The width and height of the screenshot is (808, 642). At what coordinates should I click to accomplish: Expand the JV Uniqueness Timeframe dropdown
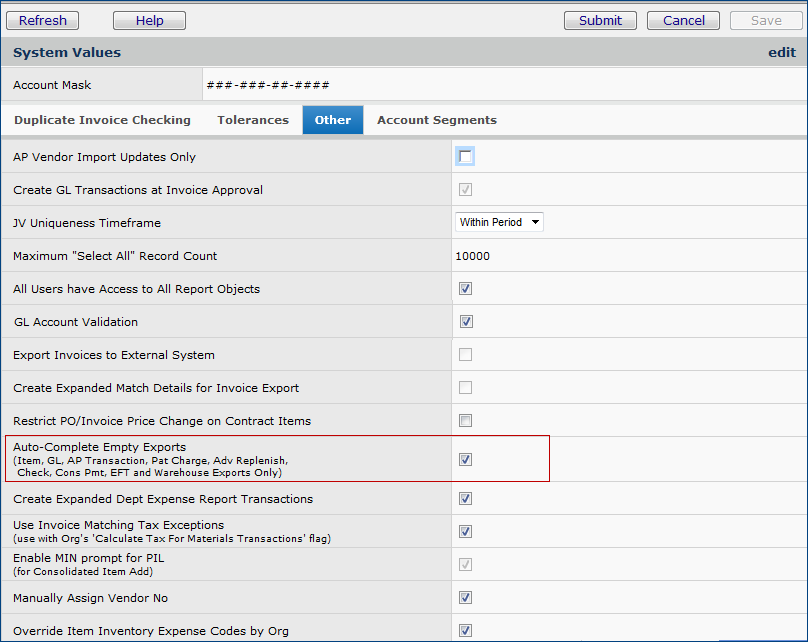click(x=499, y=222)
